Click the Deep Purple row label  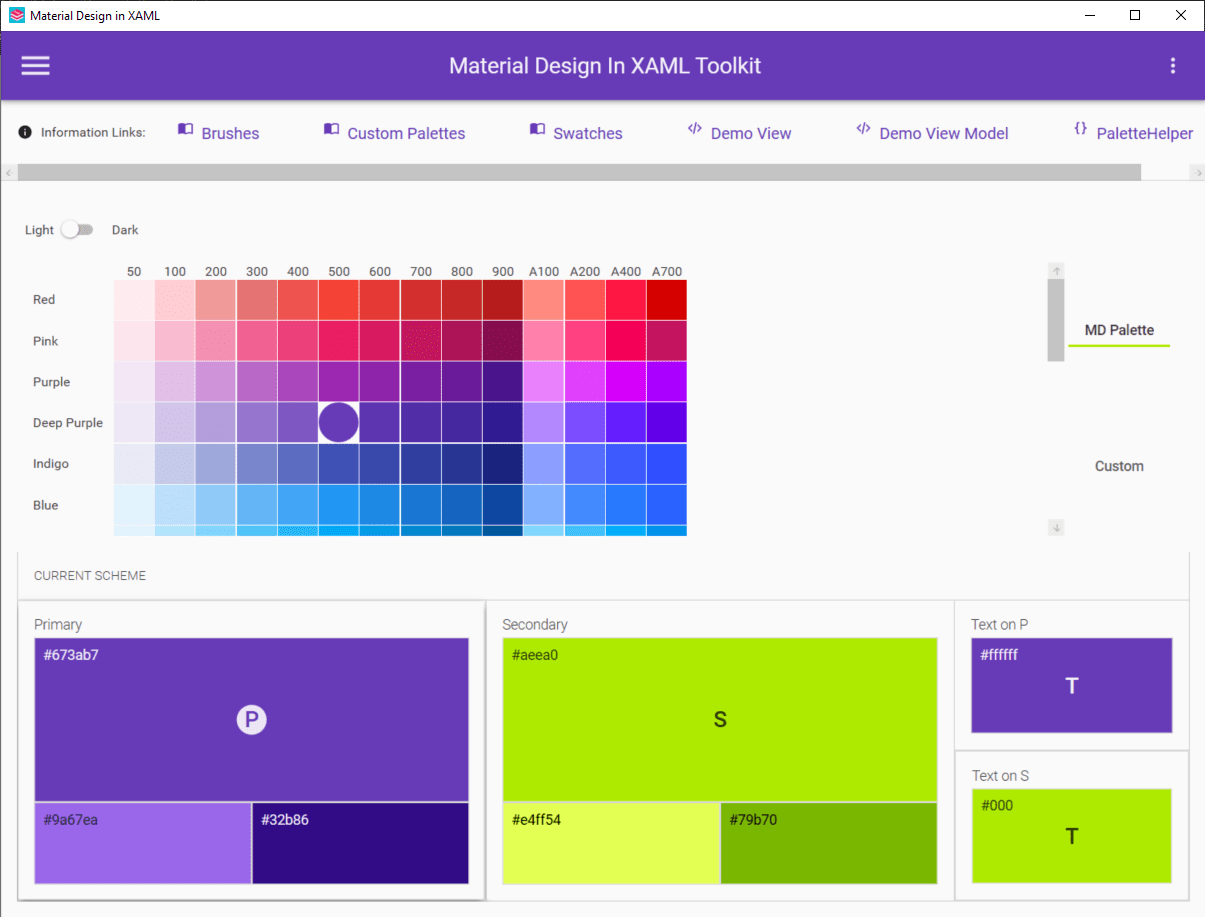68,423
